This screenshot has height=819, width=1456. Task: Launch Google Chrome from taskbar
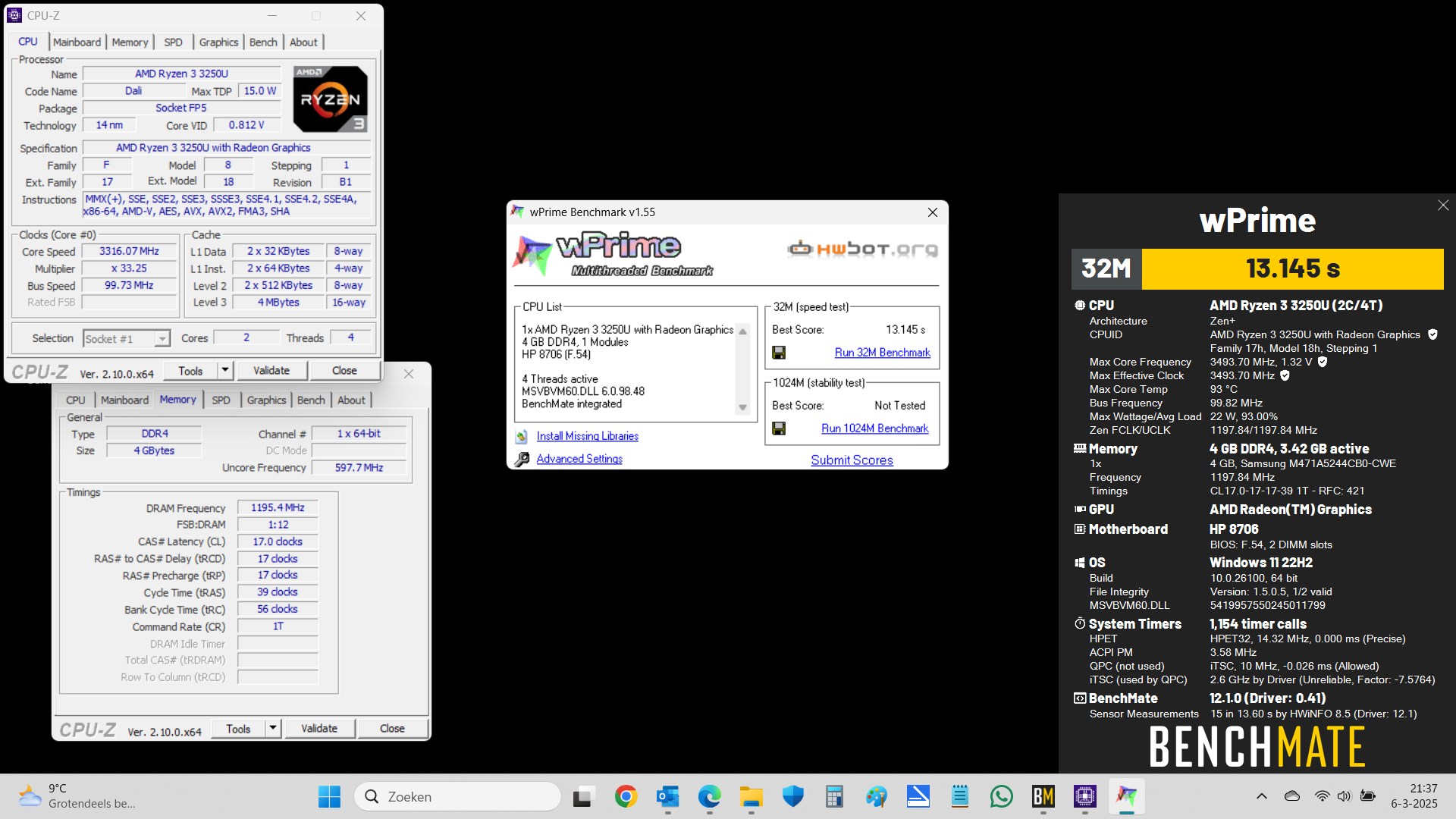(x=626, y=796)
